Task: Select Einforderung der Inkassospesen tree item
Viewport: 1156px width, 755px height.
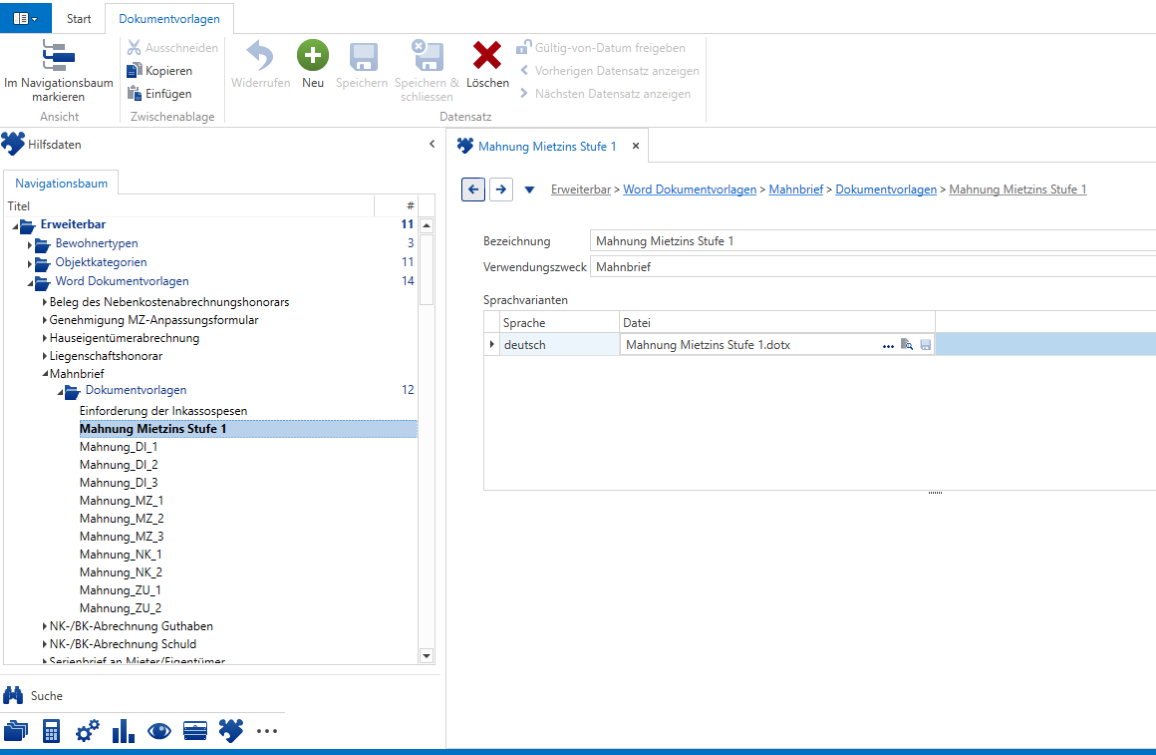Action: click(x=164, y=411)
